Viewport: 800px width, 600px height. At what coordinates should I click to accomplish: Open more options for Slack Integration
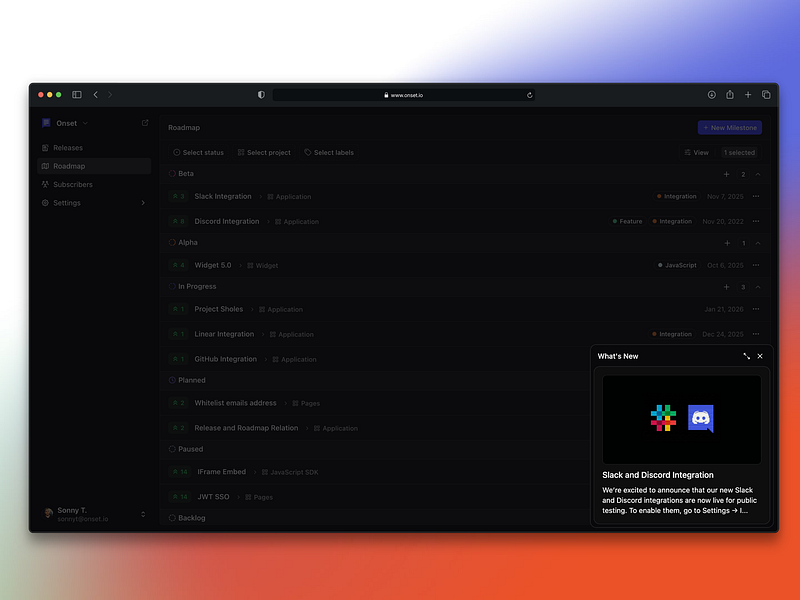coord(756,196)
